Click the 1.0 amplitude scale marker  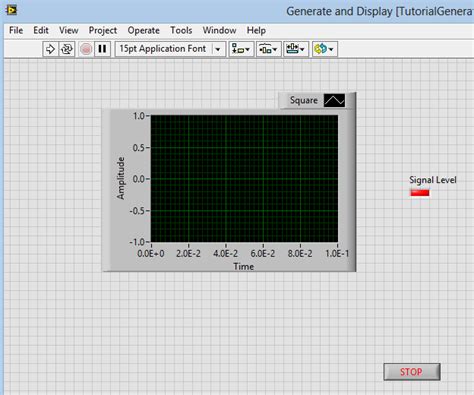[139, 116]
